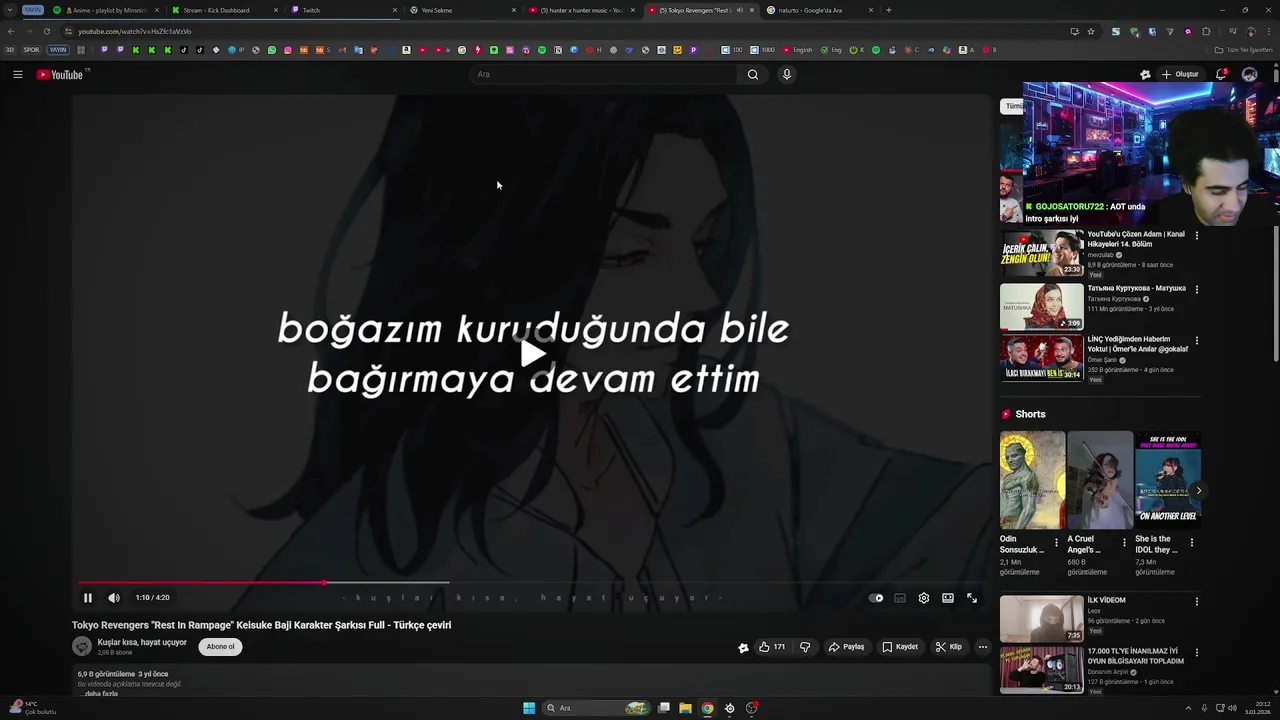Switch to naturto Google'da Ara tab
1280x720 pixels.
tap(818, 10)
